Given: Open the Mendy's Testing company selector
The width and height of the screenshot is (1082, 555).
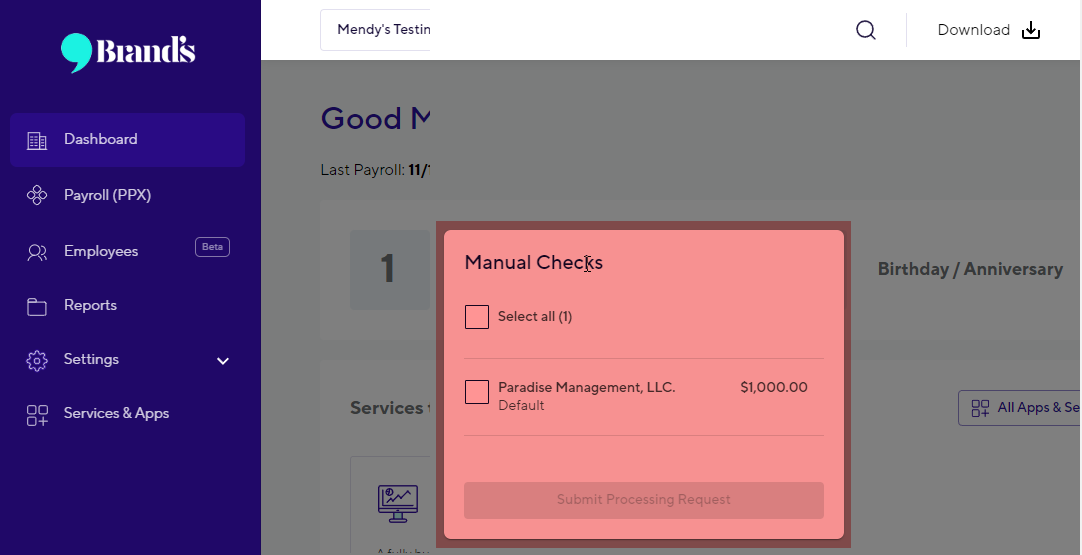Looking at the screenshot, I should tap(375, 30).
